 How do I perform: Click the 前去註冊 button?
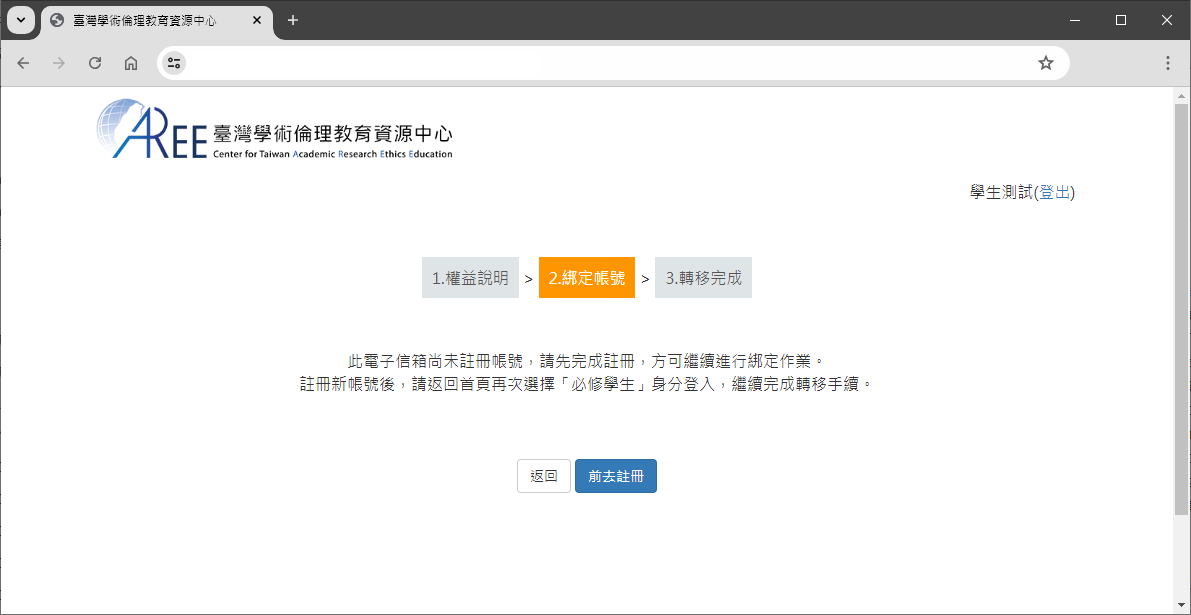click(616, 476)
